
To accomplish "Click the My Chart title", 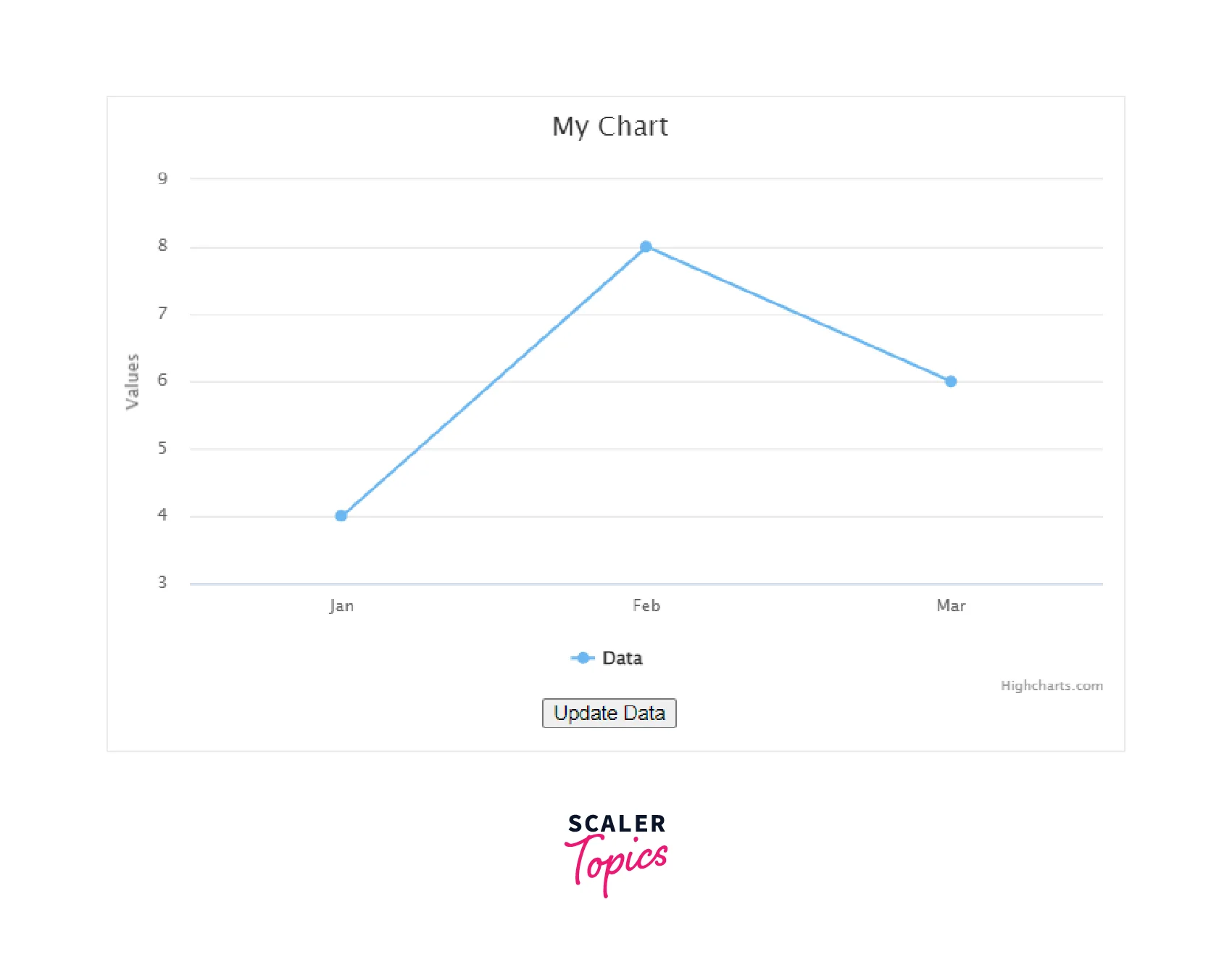I will click(x=610, y=127).
